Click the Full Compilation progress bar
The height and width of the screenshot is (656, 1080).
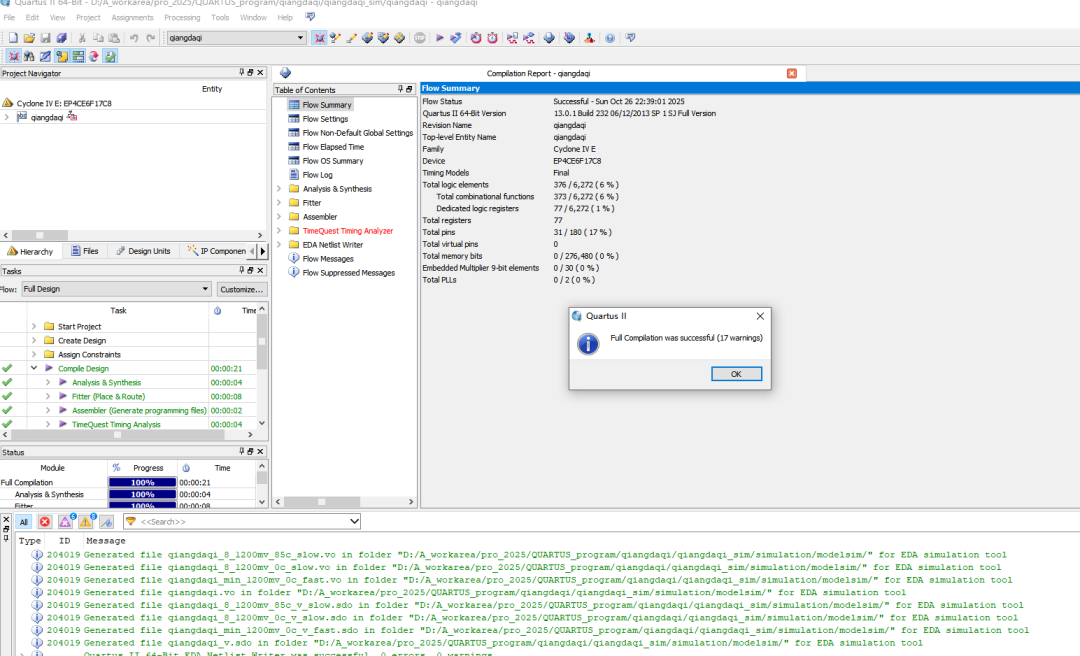coord(142,482)
